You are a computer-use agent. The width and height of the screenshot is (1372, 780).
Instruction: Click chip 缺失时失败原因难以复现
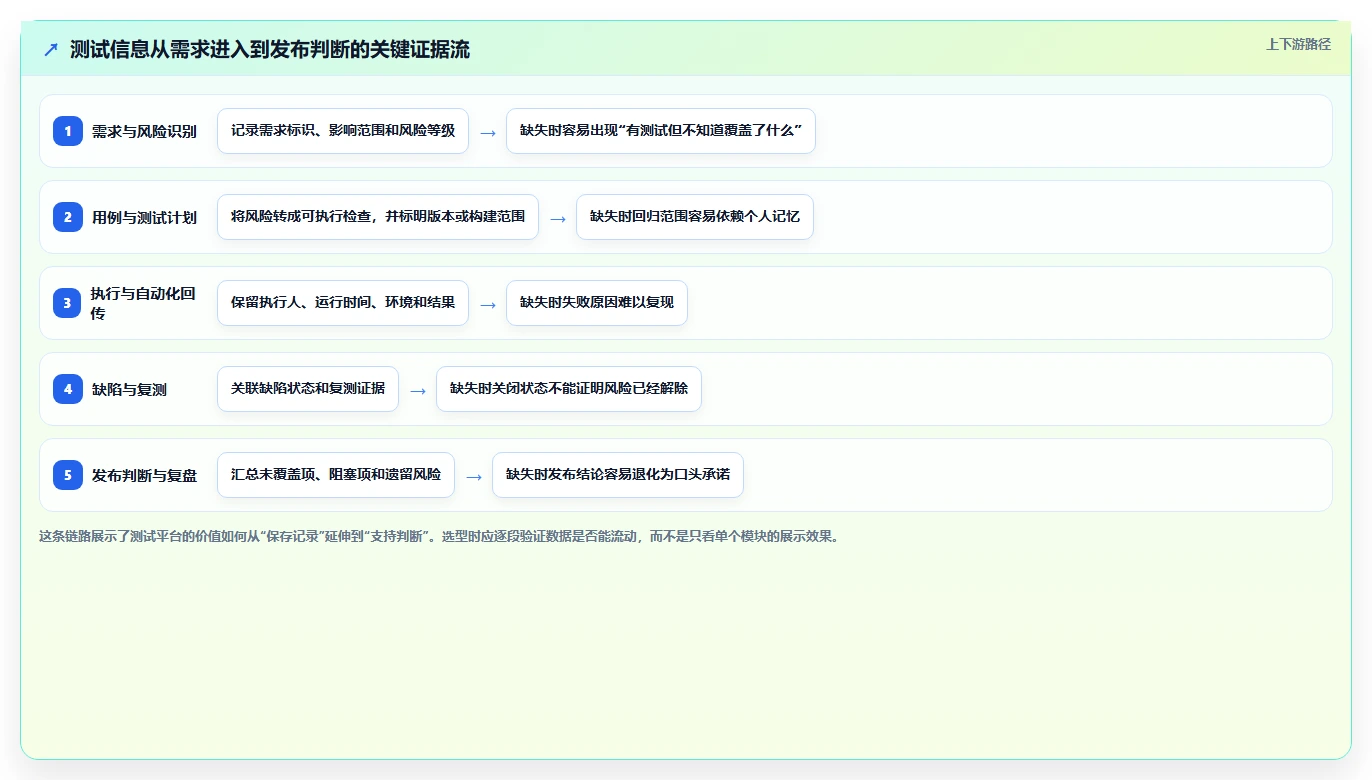(597, 303)
